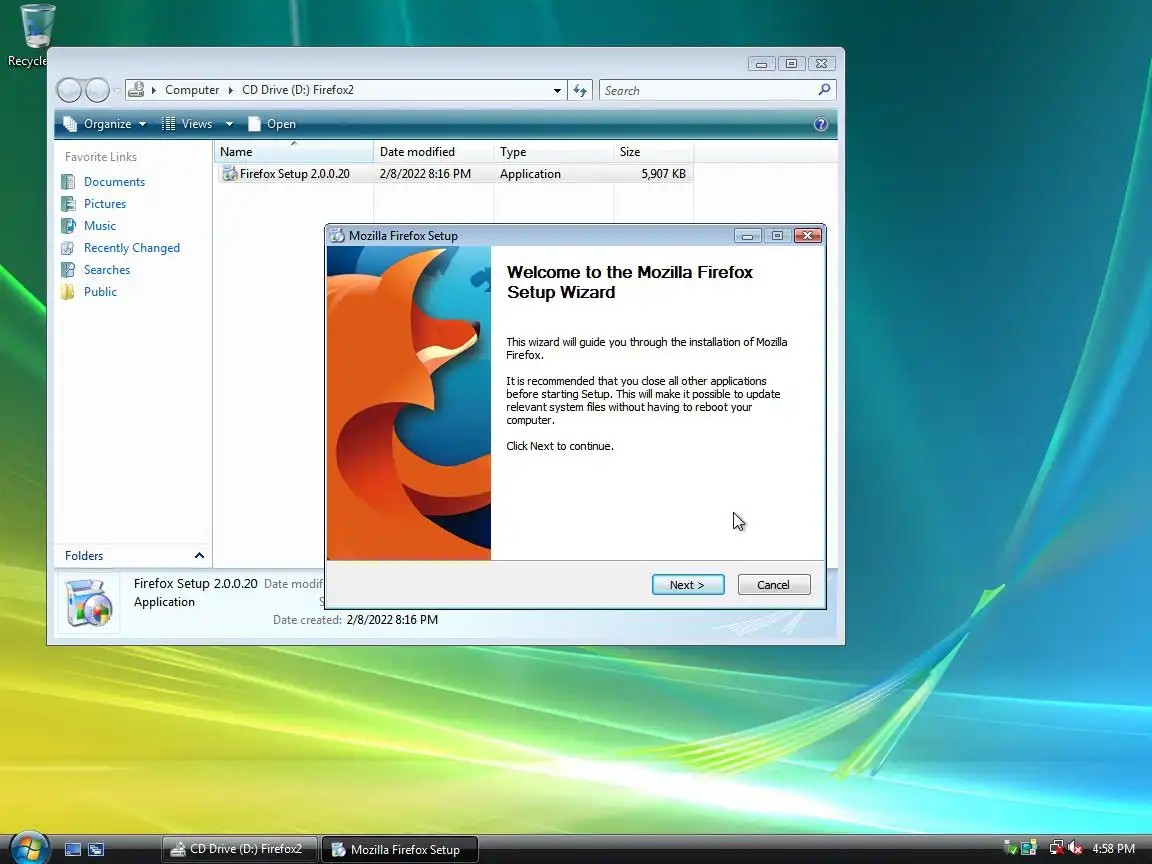This screenshot has height=864, width=1152.
Task: Click the Explorer Back navigation button
Action: (69, 90)
